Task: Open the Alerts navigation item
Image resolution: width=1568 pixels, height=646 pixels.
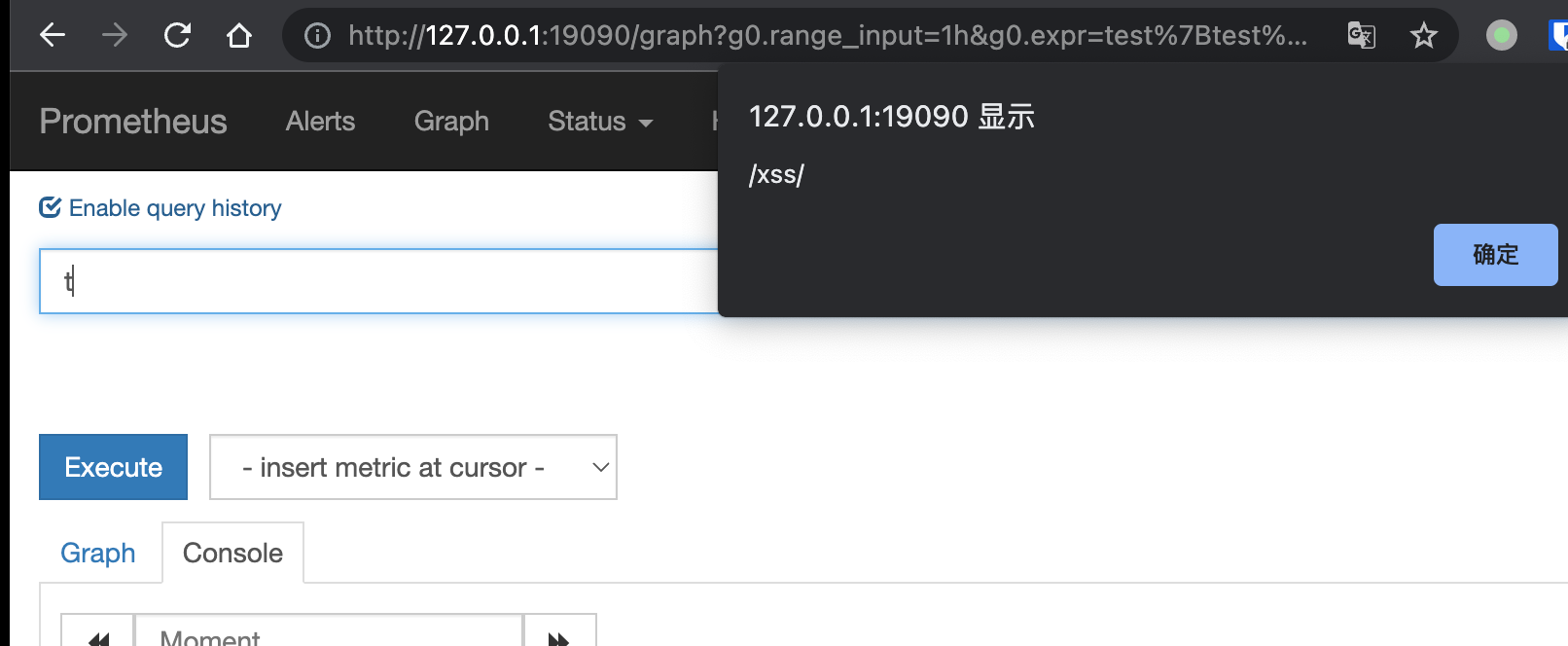Action: [320, 122]
